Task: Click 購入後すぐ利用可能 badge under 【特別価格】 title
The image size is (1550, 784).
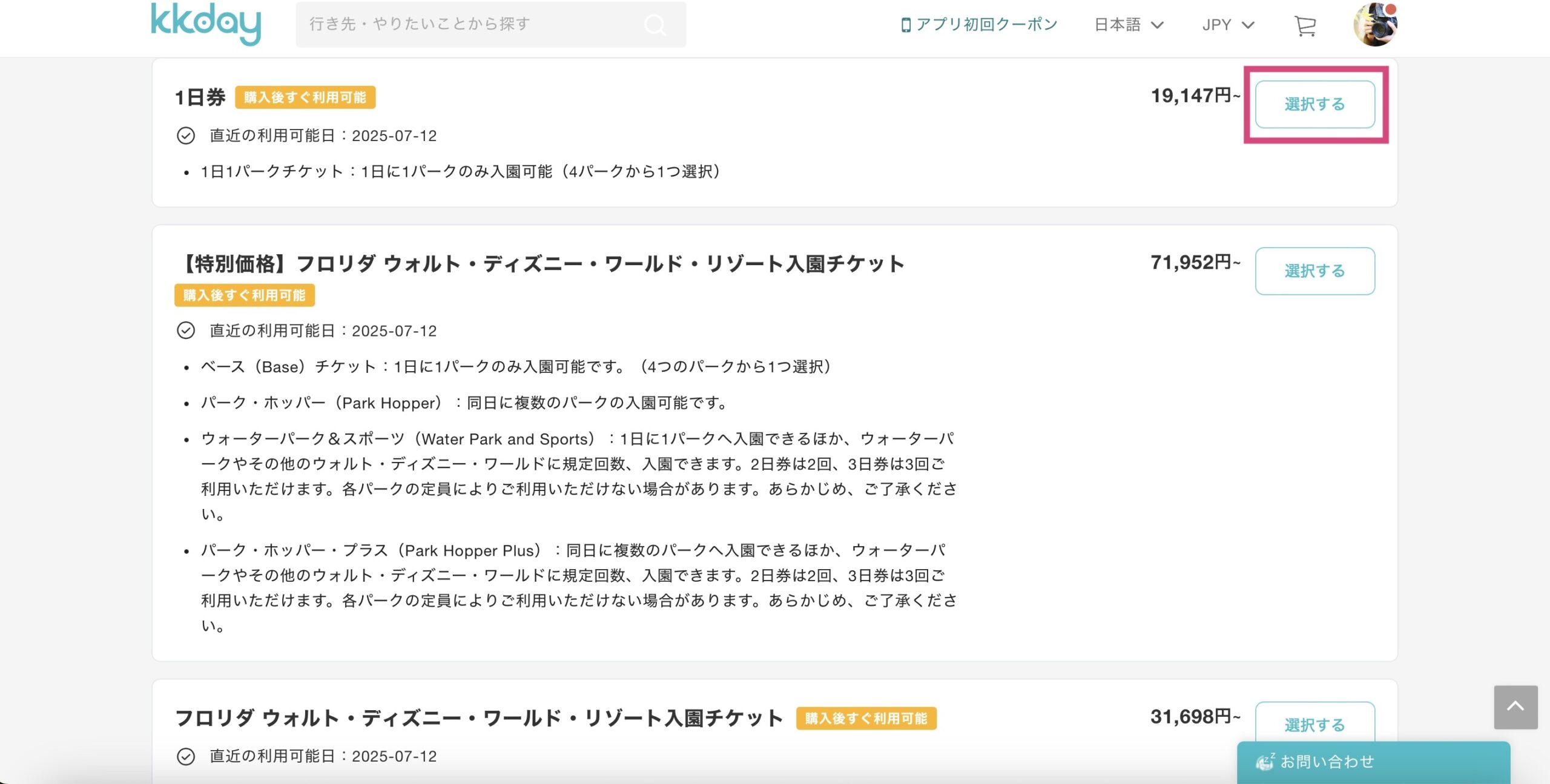Action: (x=245, y=295)
